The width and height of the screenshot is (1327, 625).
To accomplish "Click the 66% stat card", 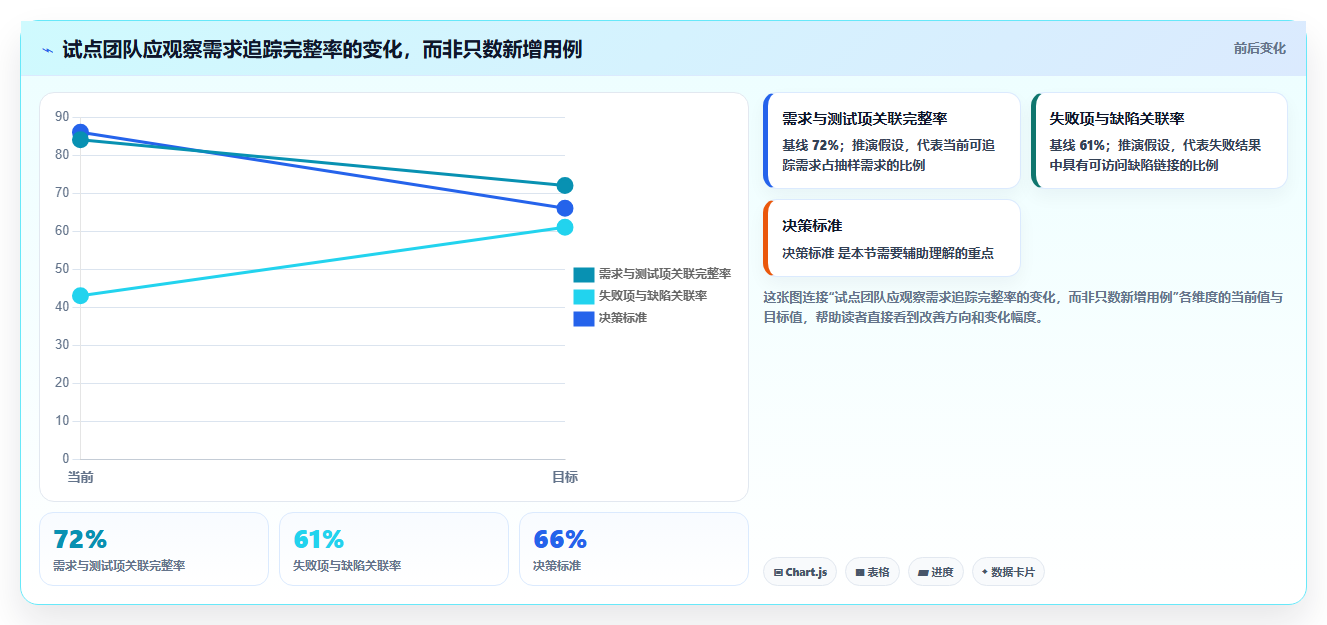I will 634,549.
